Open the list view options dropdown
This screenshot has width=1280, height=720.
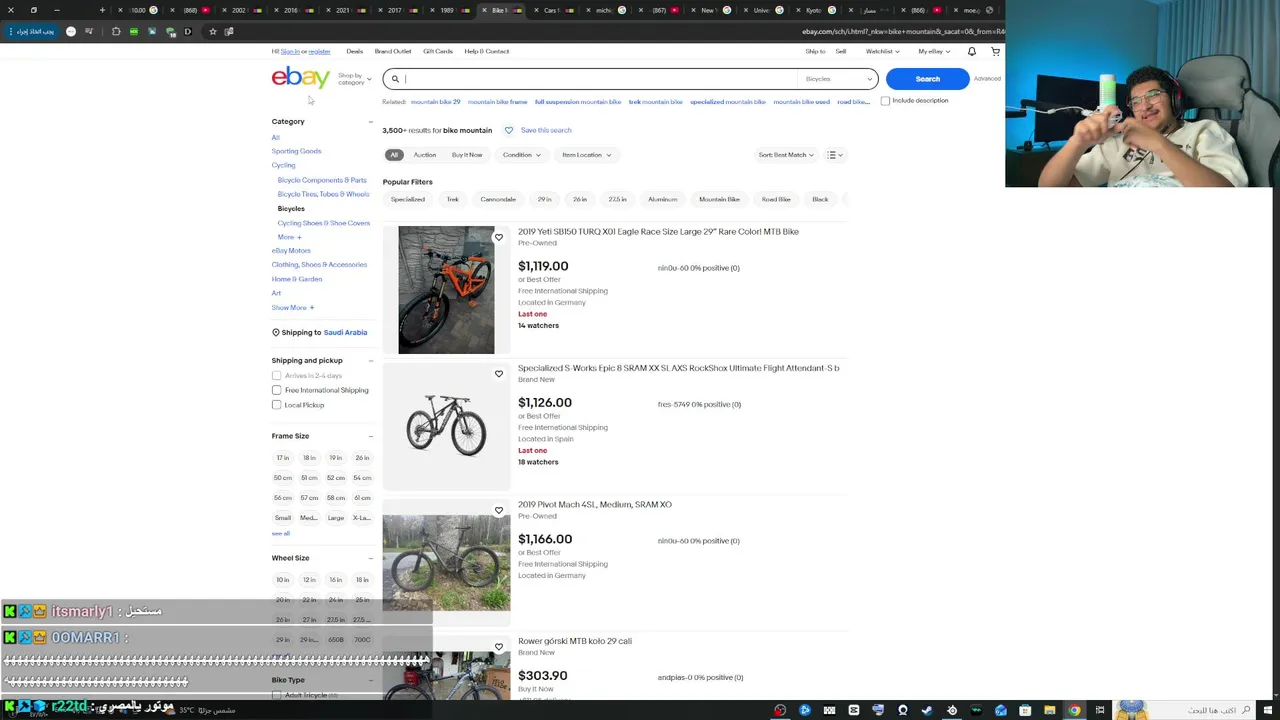coord(834,155)
